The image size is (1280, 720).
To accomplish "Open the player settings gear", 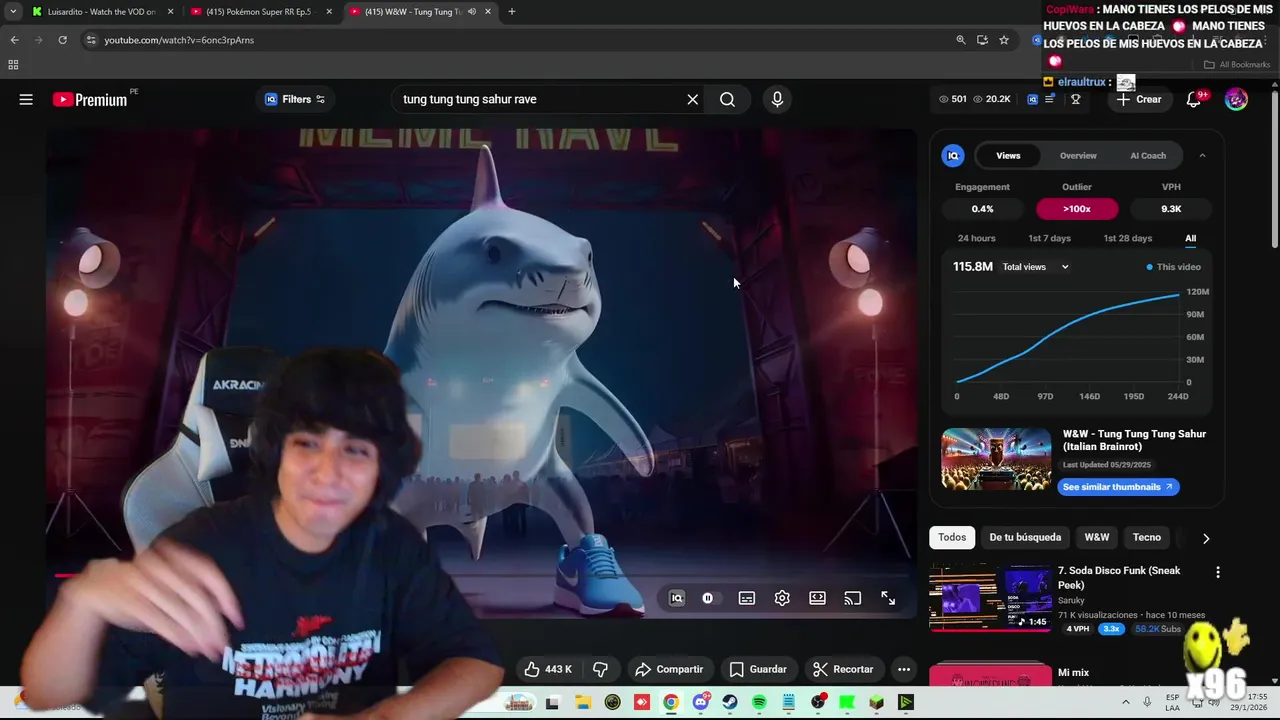I will 782,598.
